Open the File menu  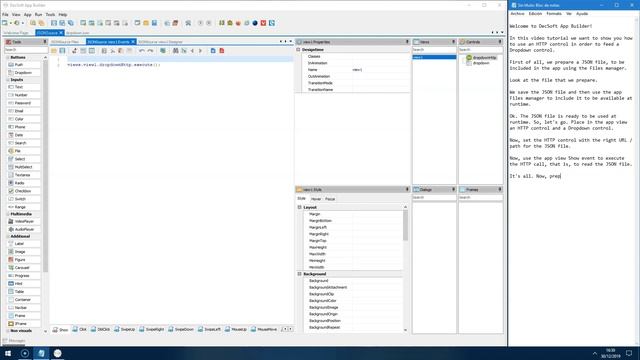coord(5,15)
